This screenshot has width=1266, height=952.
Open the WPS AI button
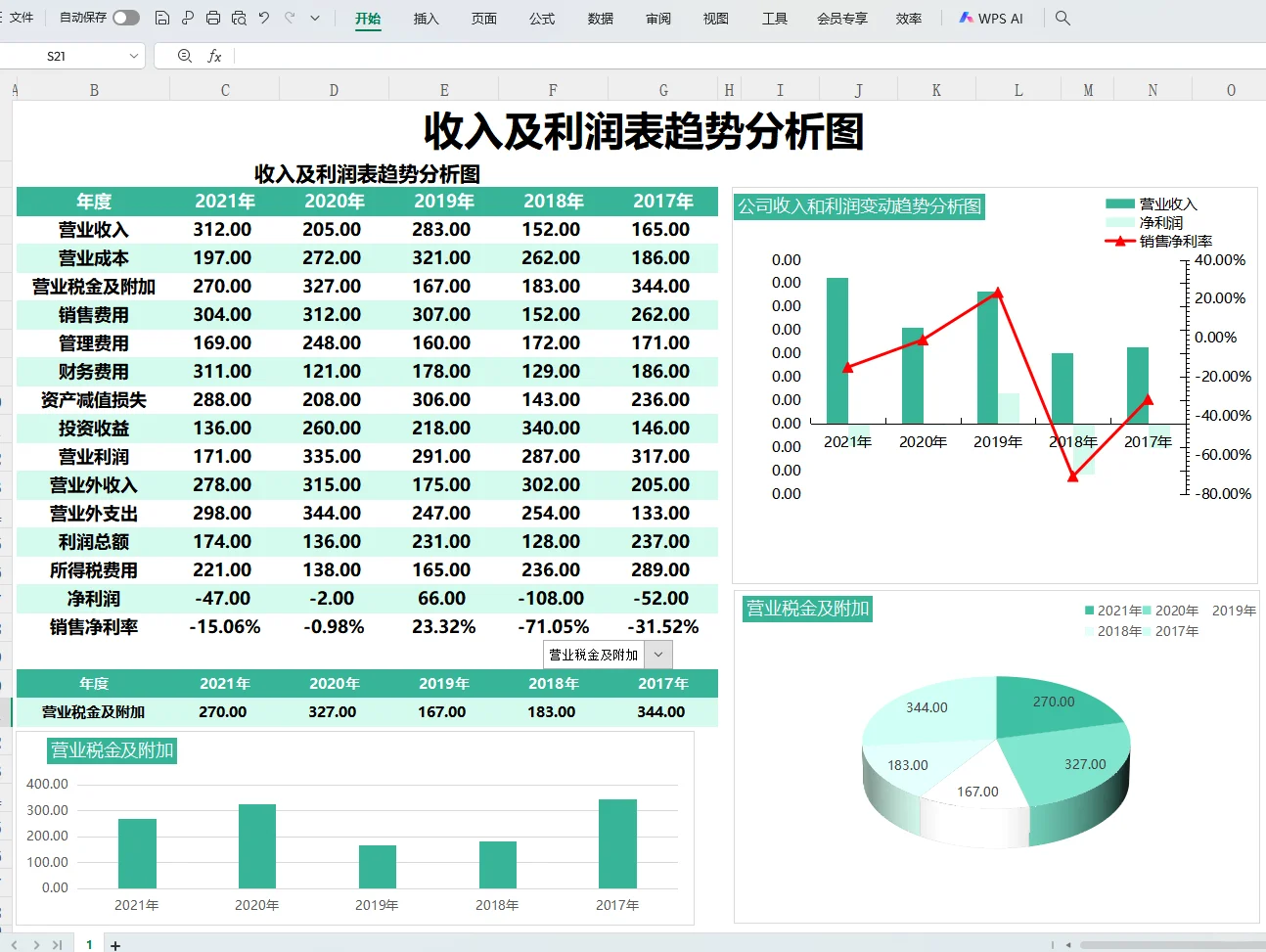pyautogui.click(x=991, y=19)
